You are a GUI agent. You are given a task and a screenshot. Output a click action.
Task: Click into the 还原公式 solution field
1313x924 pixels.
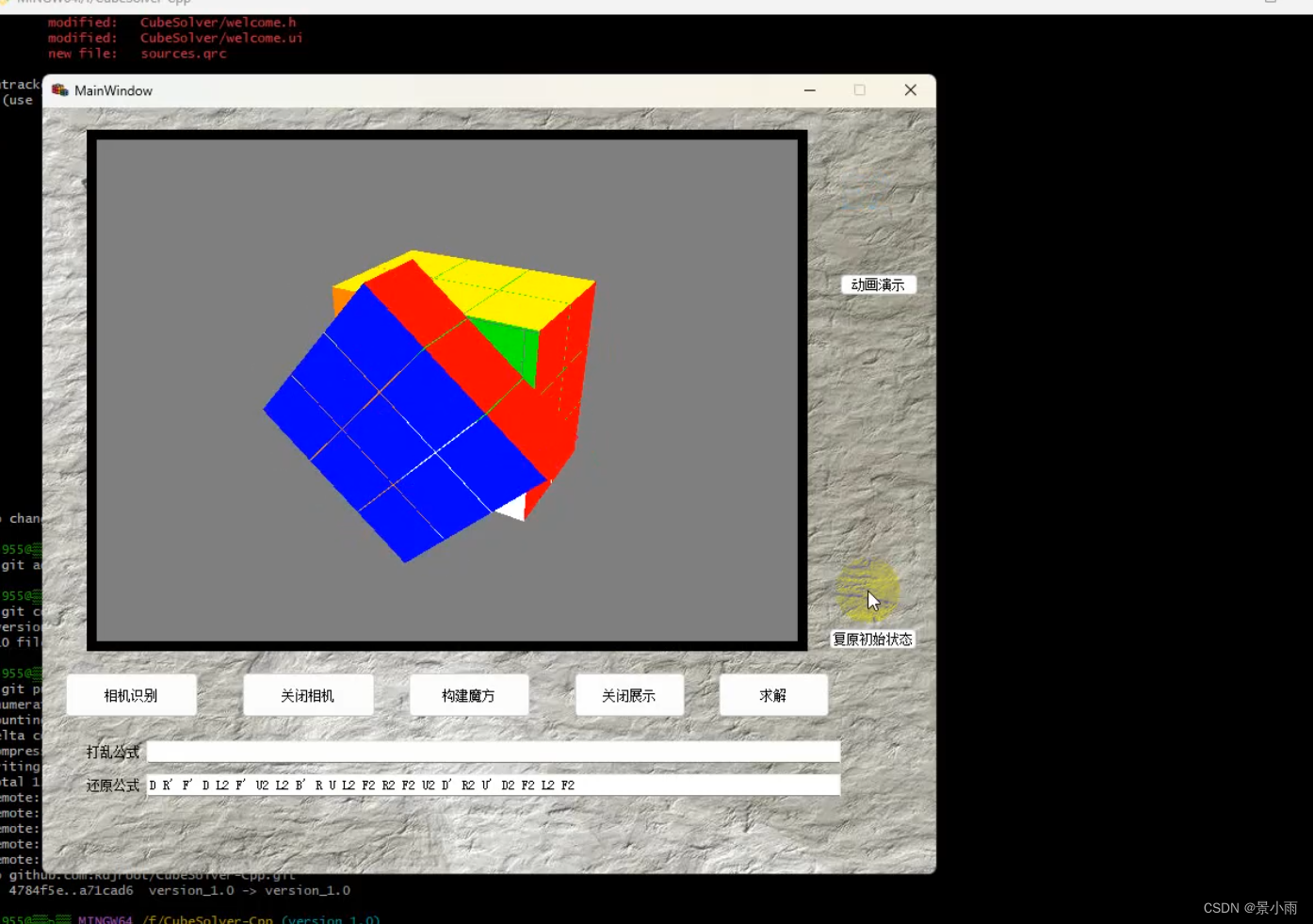[x=493, y=785]
